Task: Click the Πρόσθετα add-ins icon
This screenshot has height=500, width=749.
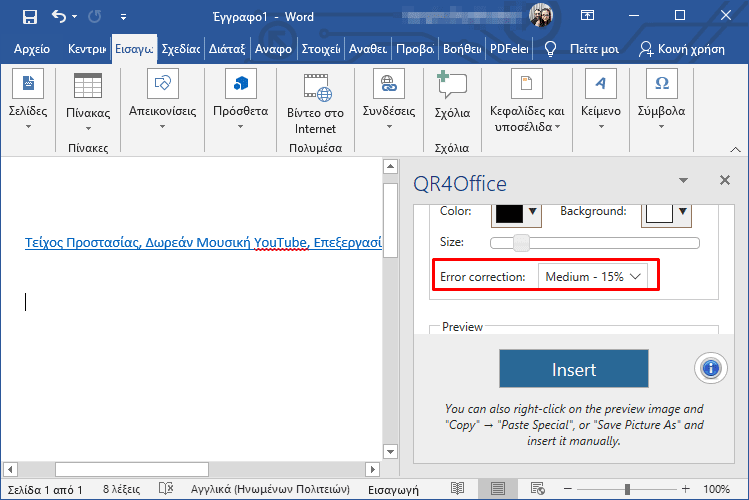Action: (240, 84)
